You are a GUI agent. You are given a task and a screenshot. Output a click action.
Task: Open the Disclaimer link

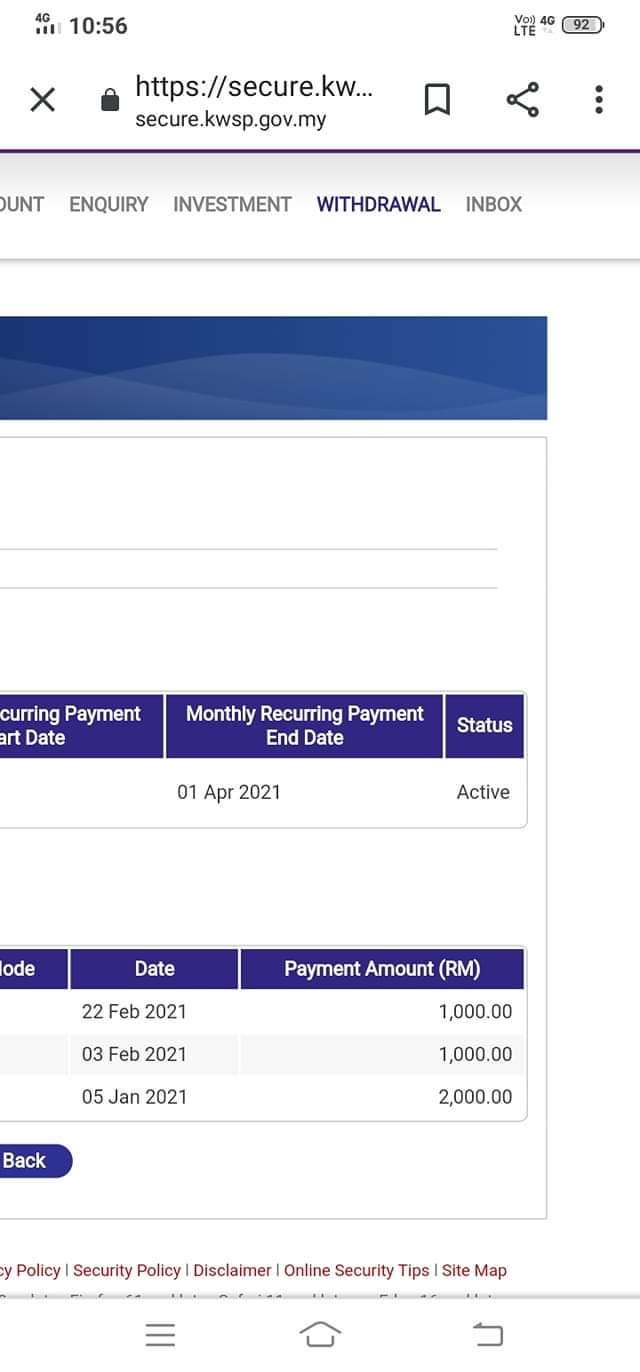click(x=232, y=1270)
